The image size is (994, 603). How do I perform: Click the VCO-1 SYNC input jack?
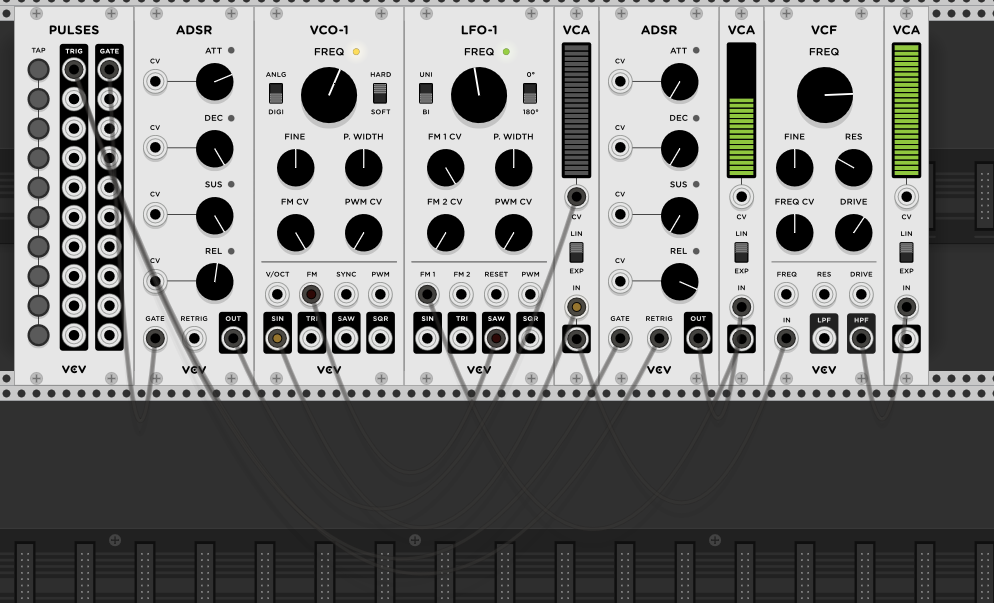pos(346,294)
